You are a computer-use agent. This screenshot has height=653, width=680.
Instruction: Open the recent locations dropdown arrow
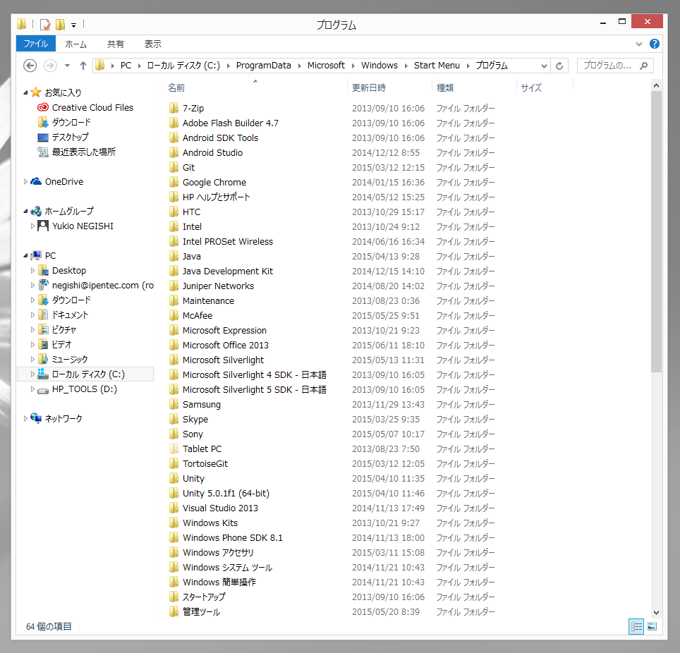67,65
